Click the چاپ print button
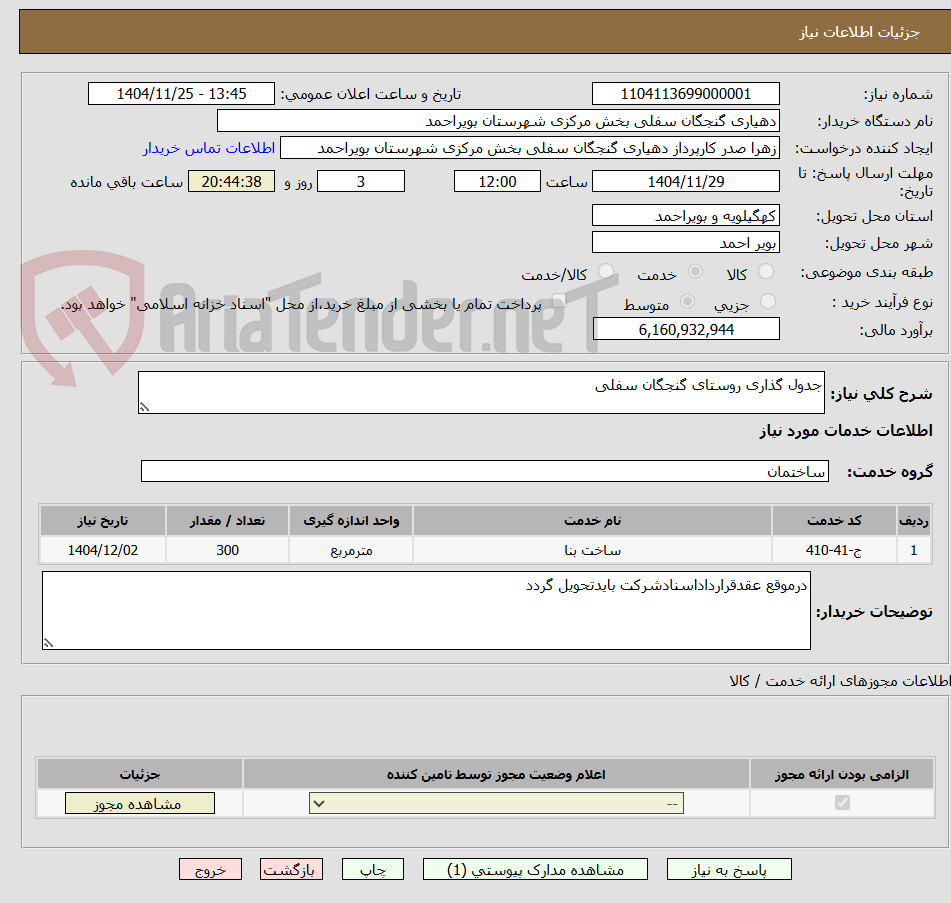Screen dimensions: 951x903 click(x=372, y=870)
